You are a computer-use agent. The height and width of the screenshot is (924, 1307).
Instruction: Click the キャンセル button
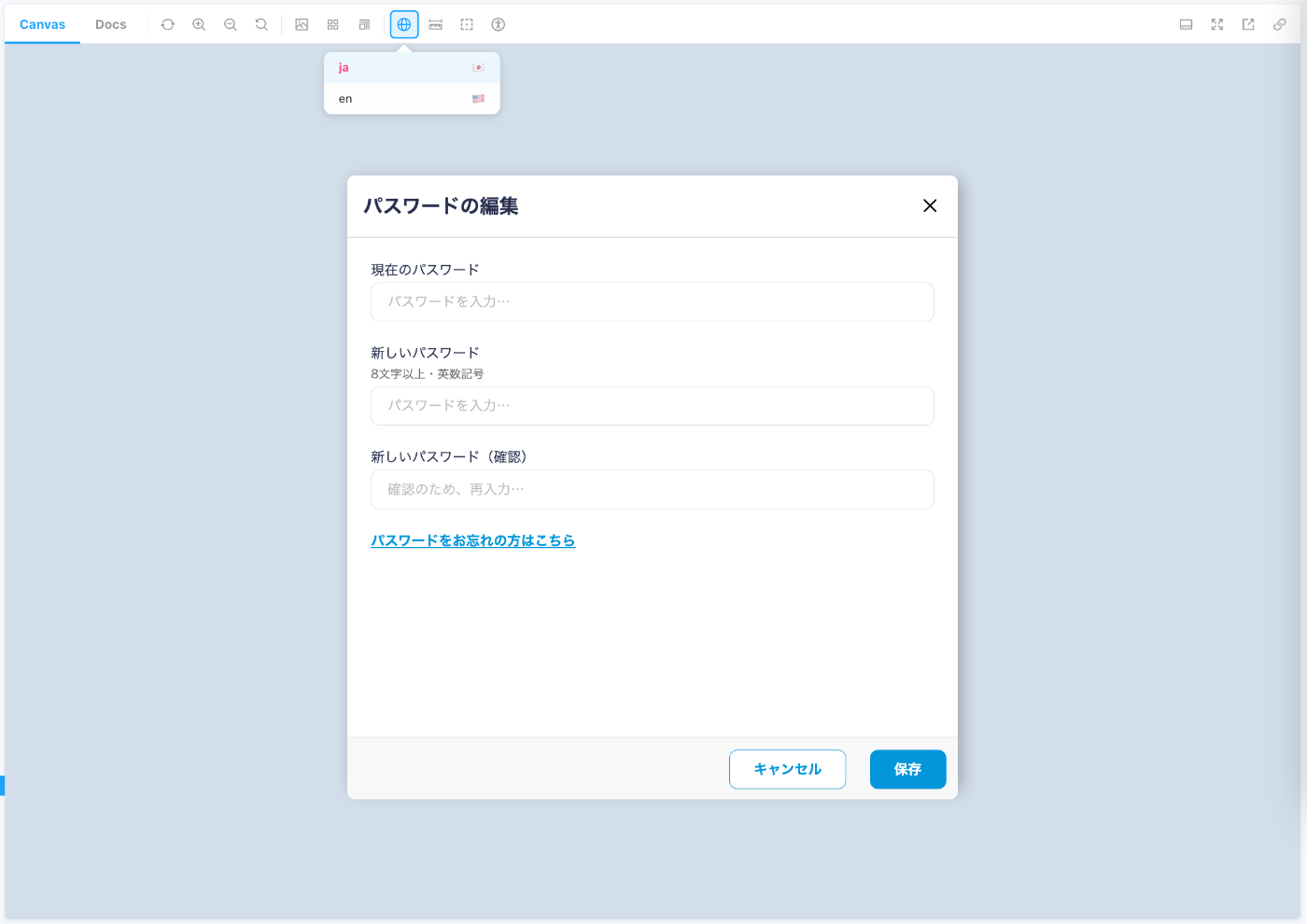788,769
